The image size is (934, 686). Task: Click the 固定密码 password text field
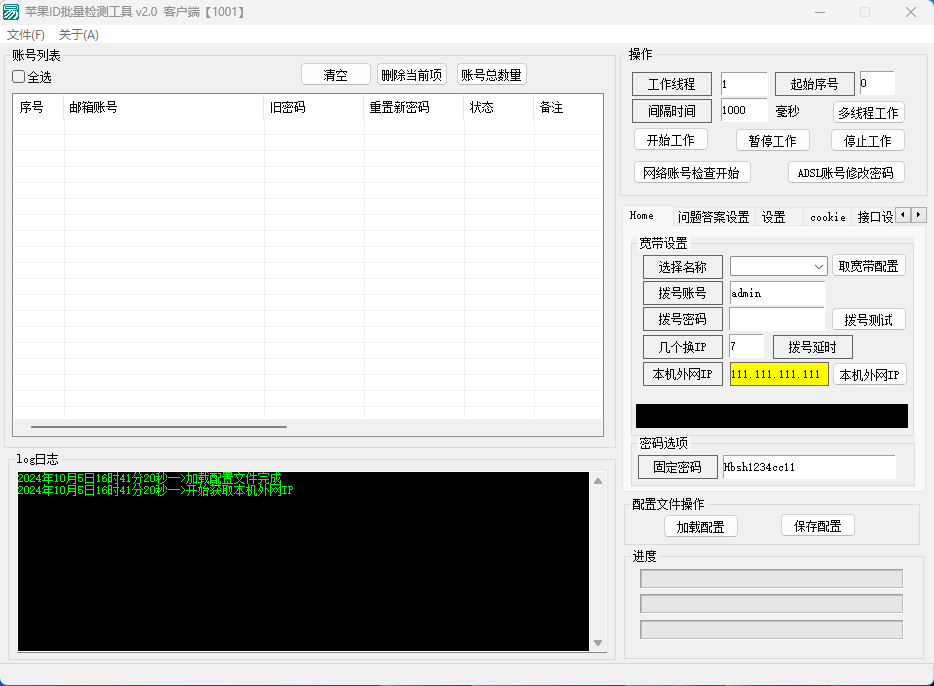pyautogui.click(x=808, y=467)
